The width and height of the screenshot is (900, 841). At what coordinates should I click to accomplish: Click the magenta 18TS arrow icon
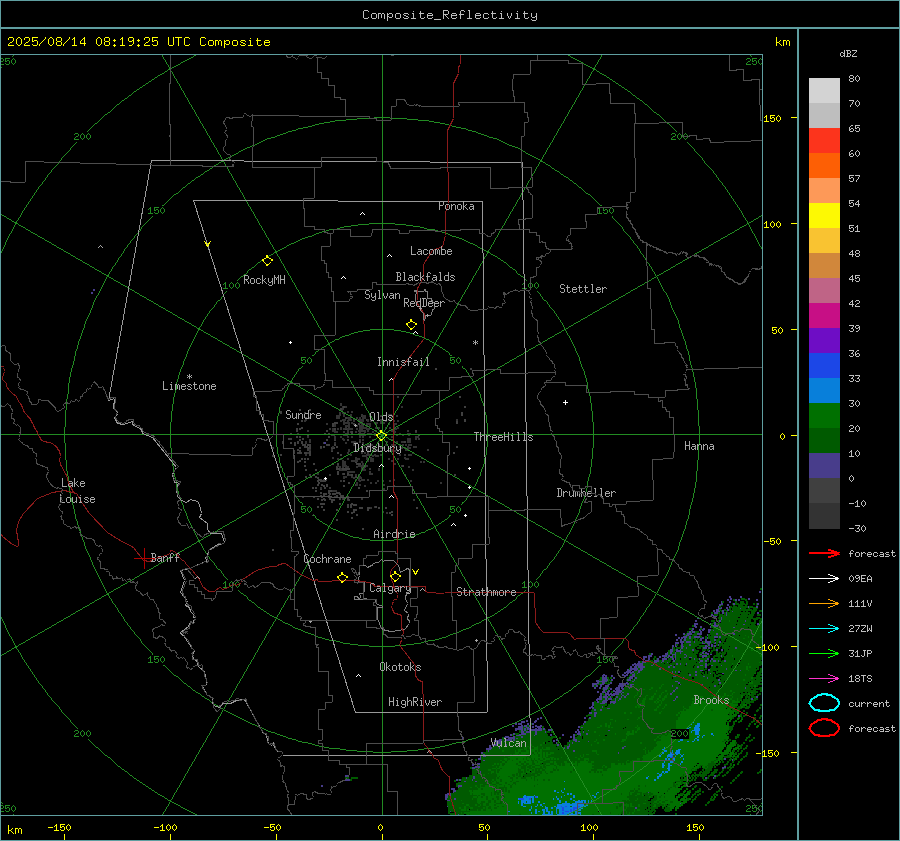(x=824, y=679)
